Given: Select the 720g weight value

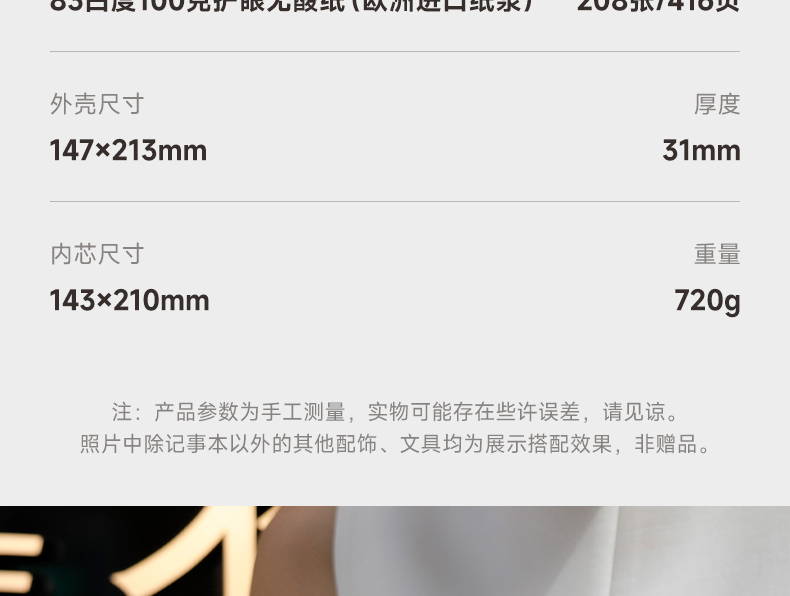Looking at the screenshot, I should [707, 301].
